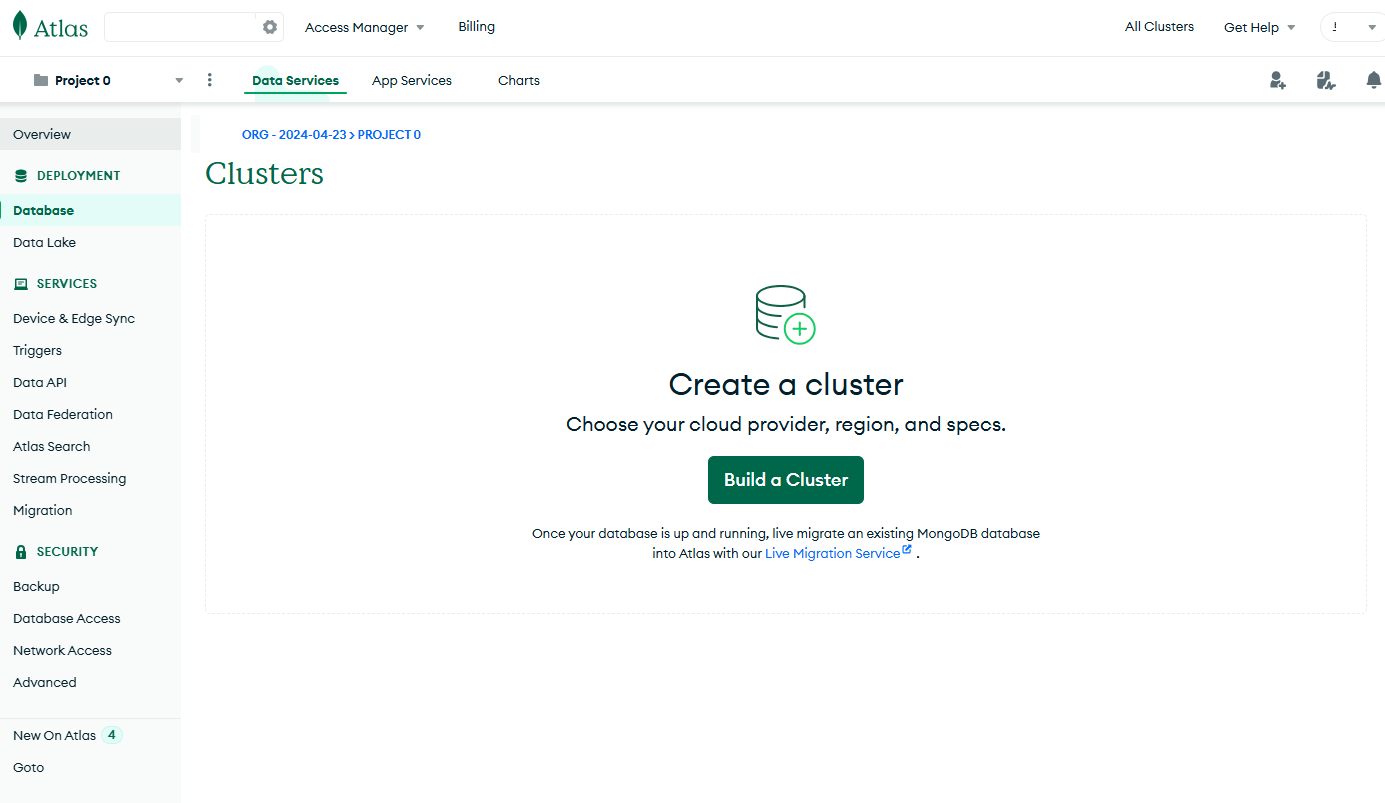Click the organization search field
The height and width of the screenshot is (803, 1385).
pyautogui.click(x=180, y=27)
